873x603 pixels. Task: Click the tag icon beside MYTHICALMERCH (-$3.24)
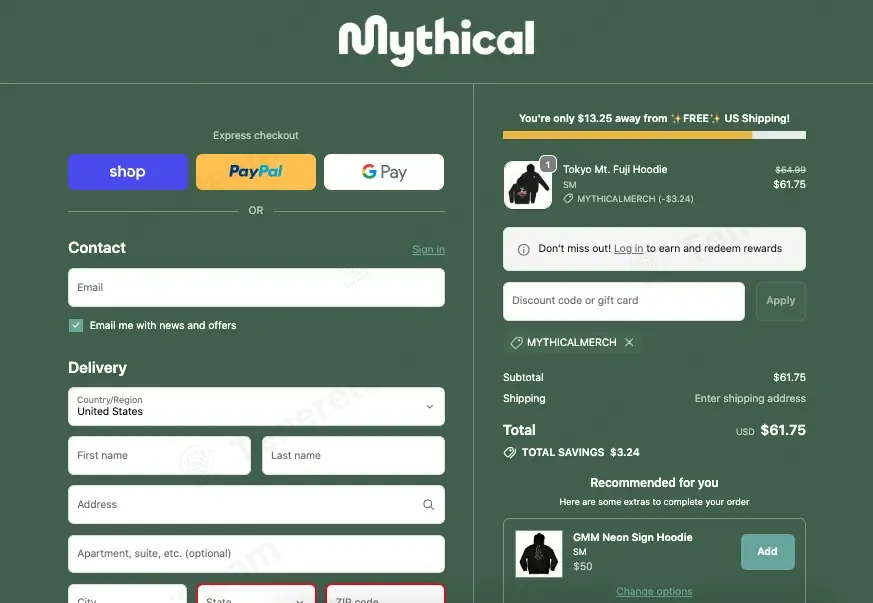click(x=568, y=199)
